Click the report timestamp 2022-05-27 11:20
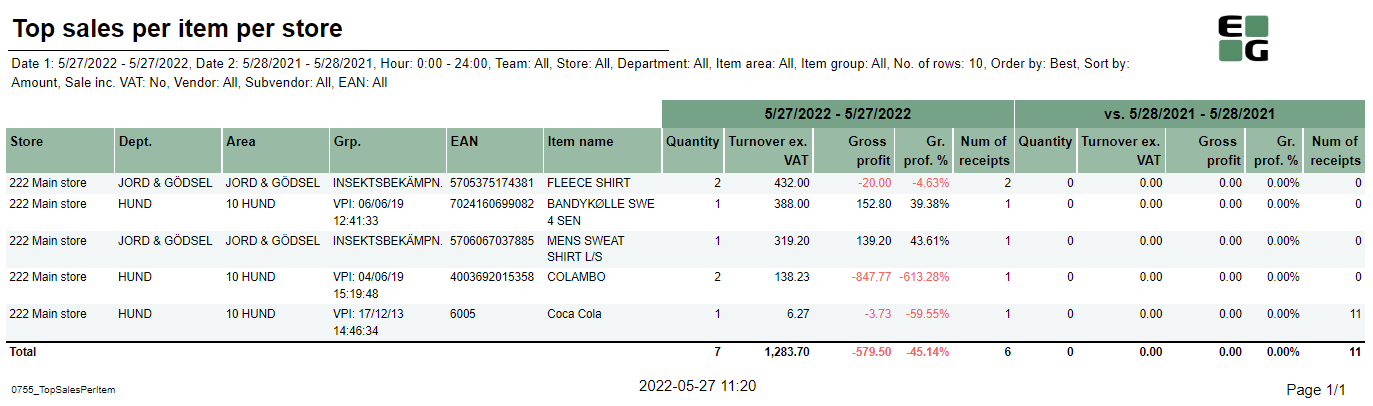 (x=697, y=386)
